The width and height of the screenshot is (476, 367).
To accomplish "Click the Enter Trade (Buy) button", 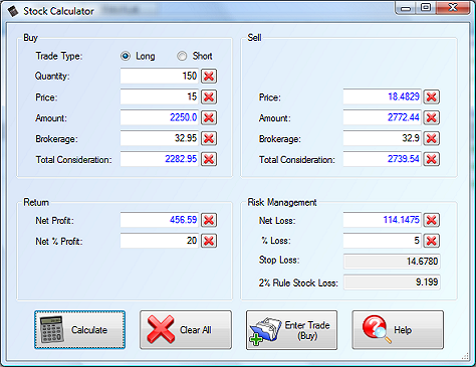I will [292, 330].
